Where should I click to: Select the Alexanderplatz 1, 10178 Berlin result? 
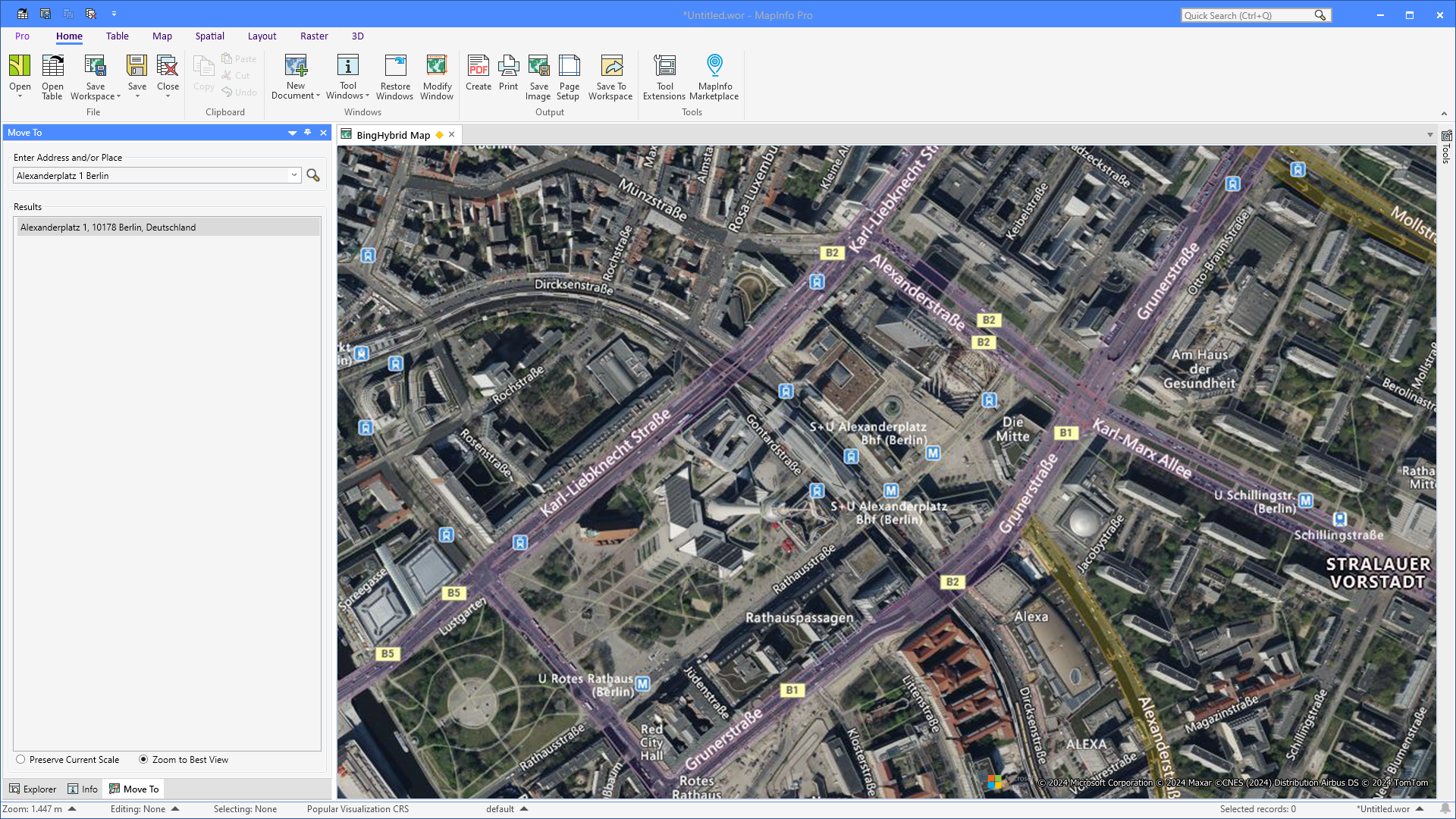point(168,227)
